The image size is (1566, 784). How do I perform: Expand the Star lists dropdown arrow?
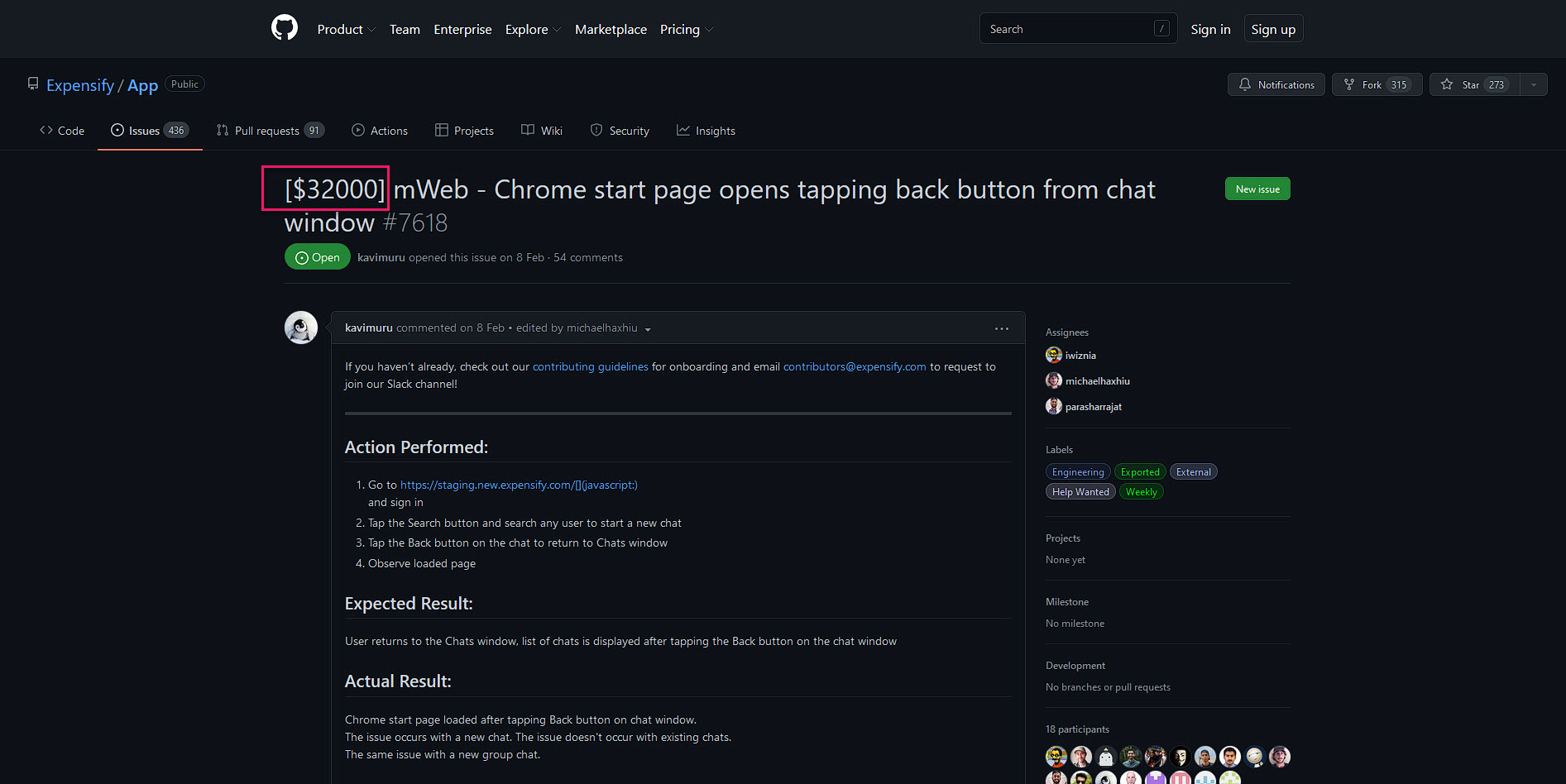coord(1534,84)
